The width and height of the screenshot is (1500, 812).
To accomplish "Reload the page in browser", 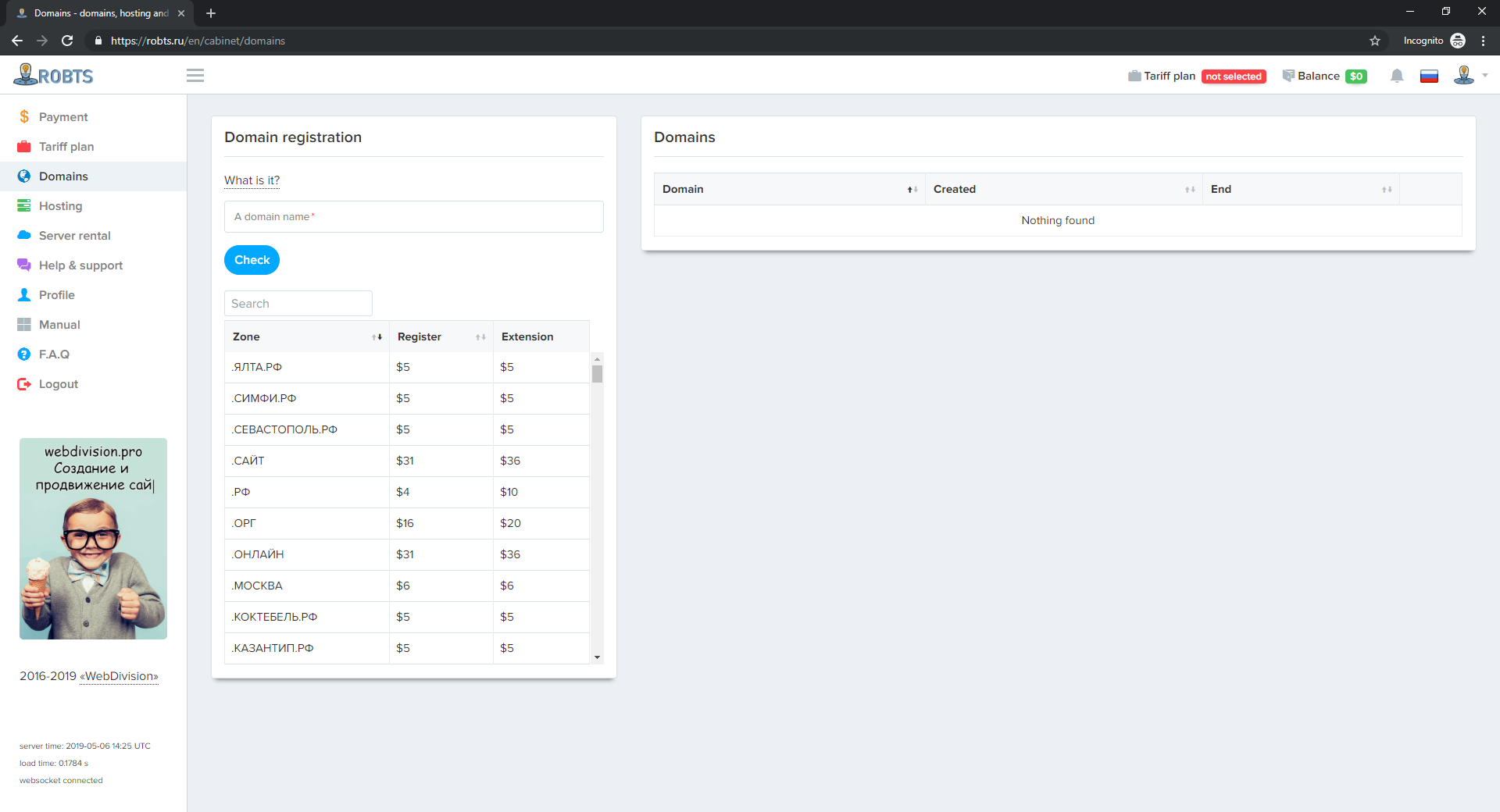I will [x=67, y=41].
